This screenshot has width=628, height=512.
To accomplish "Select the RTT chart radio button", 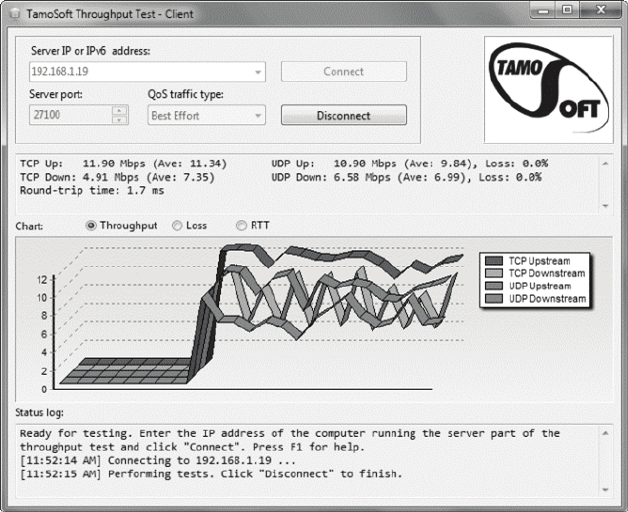I will pos(241,226).
